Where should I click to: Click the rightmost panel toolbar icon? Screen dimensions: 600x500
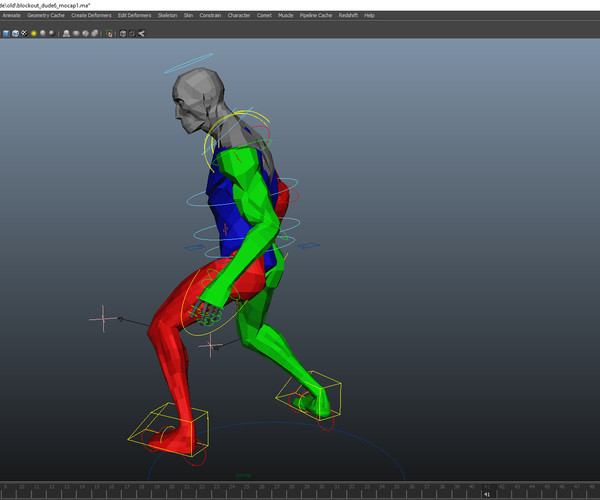pos(142,33)
